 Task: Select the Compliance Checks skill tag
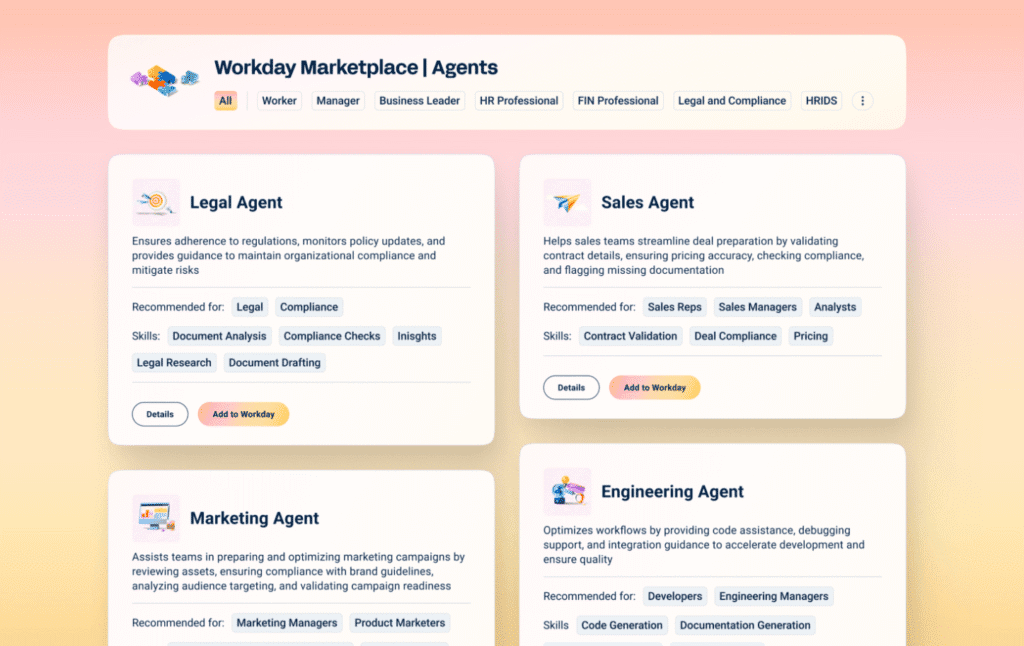332,336
